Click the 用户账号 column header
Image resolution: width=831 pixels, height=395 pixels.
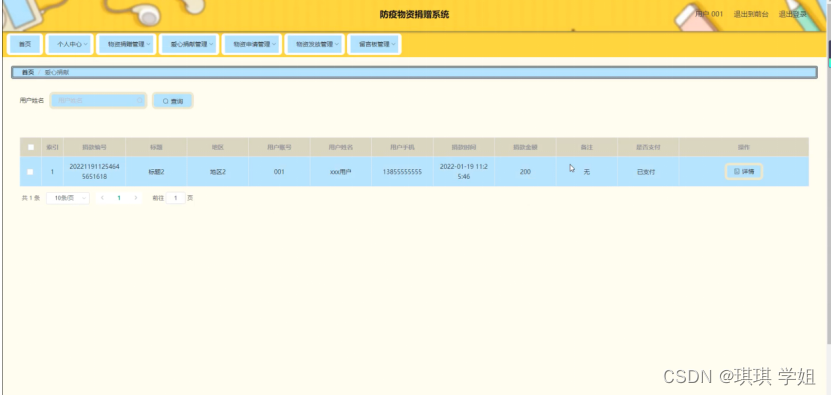click(279, 147)
